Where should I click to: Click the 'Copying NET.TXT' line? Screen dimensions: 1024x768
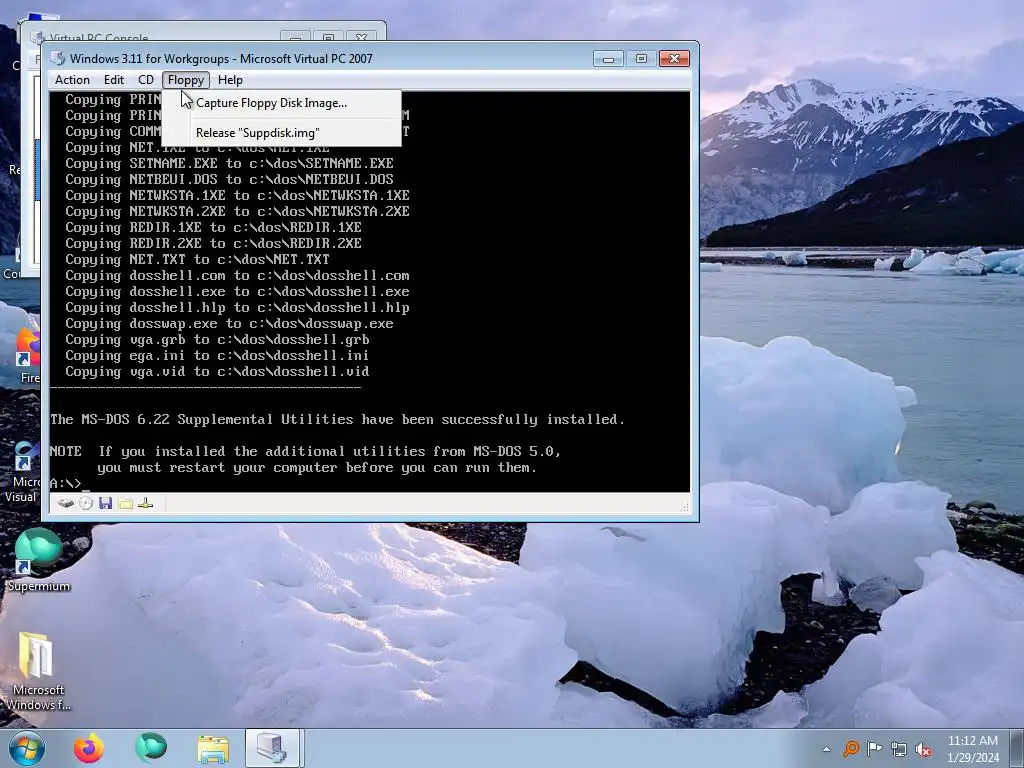click(197, 259)
